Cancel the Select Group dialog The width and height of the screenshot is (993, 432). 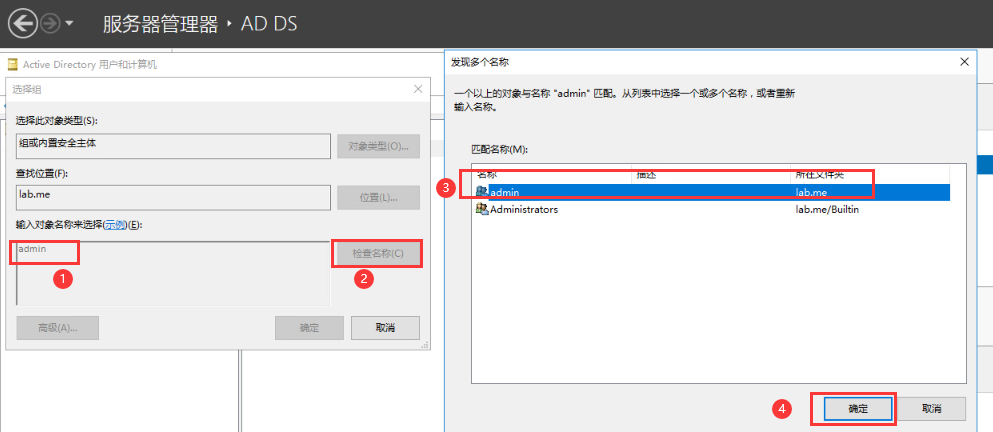[385, 327]
